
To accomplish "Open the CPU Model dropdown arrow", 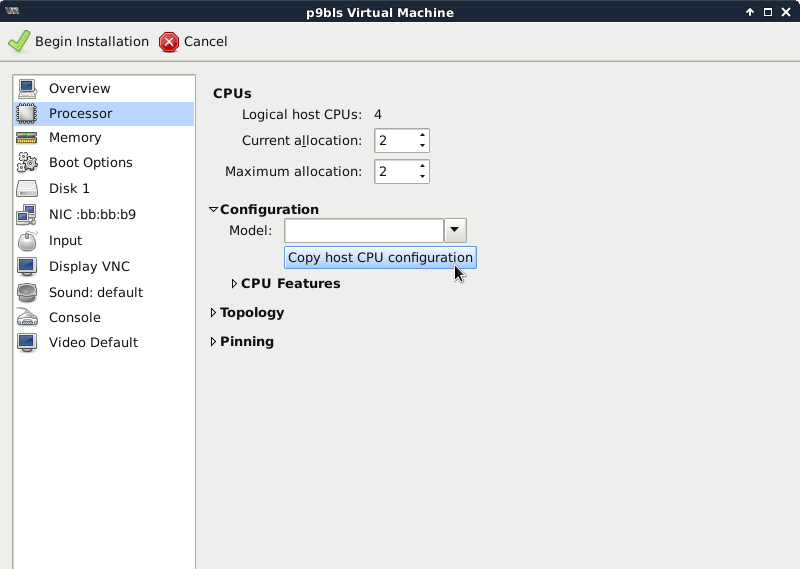I will click(455, 231).
